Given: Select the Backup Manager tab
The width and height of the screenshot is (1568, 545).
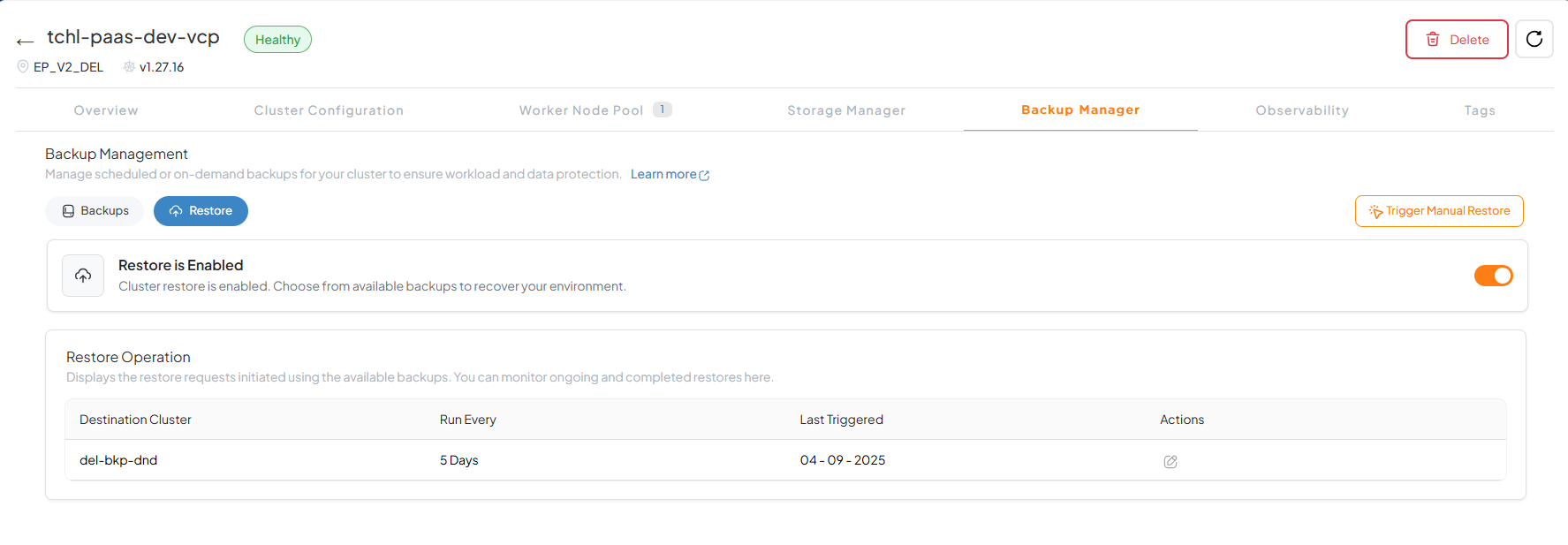Looking at the screenshot, I should [x=1080, y=110].
